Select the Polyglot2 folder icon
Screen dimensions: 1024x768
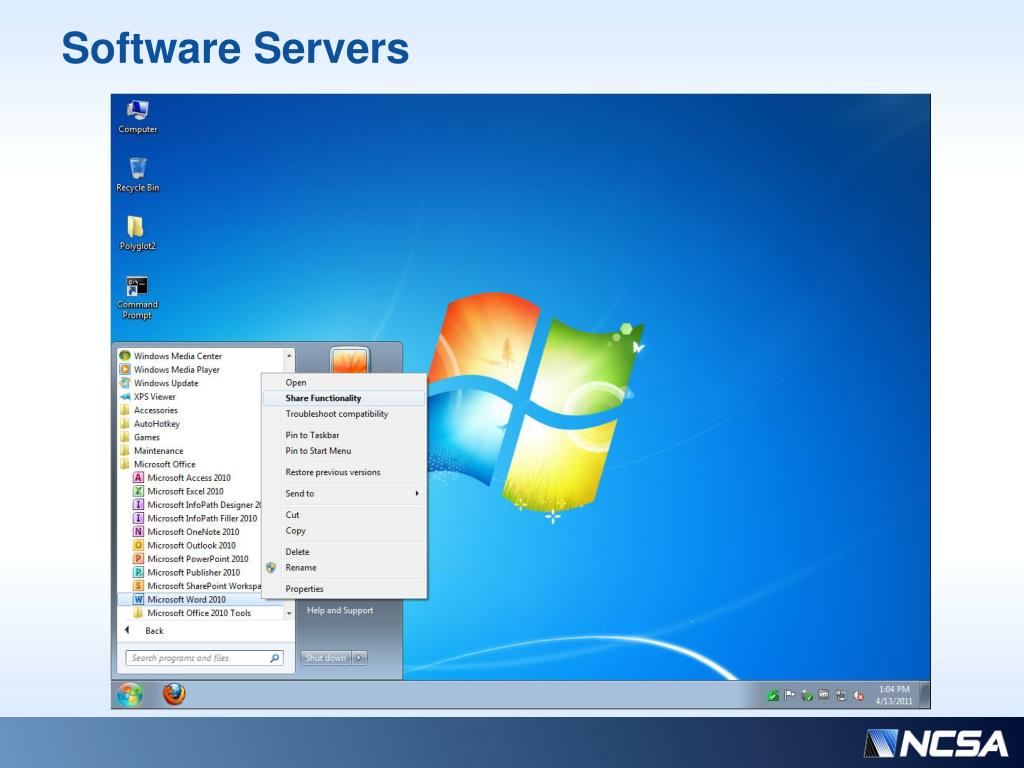(x=137, y=233)
